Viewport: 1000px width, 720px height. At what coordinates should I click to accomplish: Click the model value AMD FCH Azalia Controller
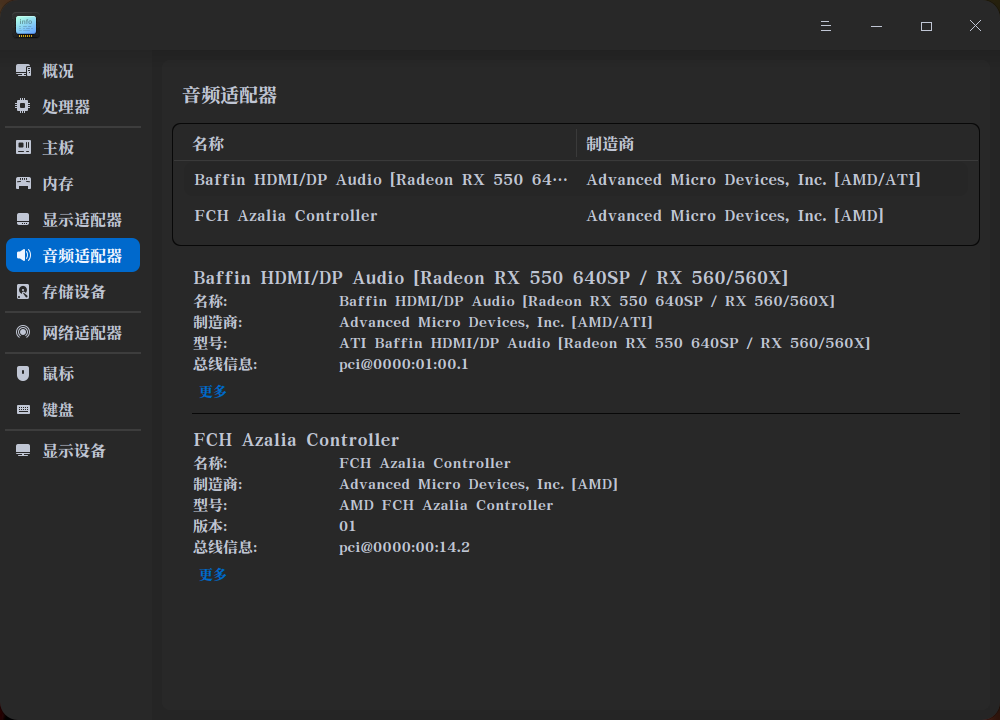[x=446, y=505]
